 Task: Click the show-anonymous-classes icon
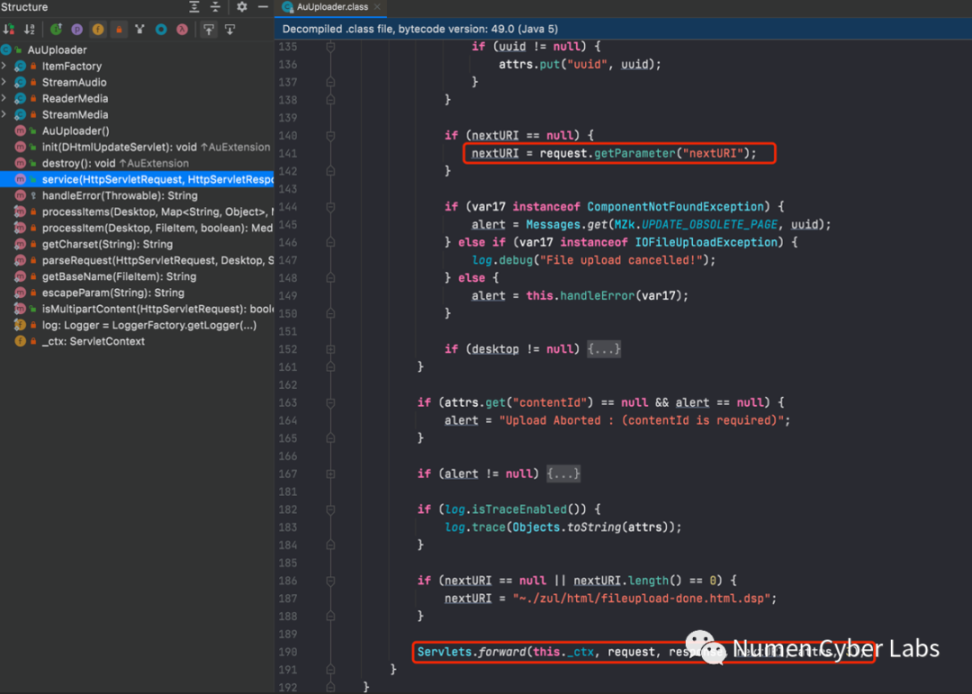[139, 30]
